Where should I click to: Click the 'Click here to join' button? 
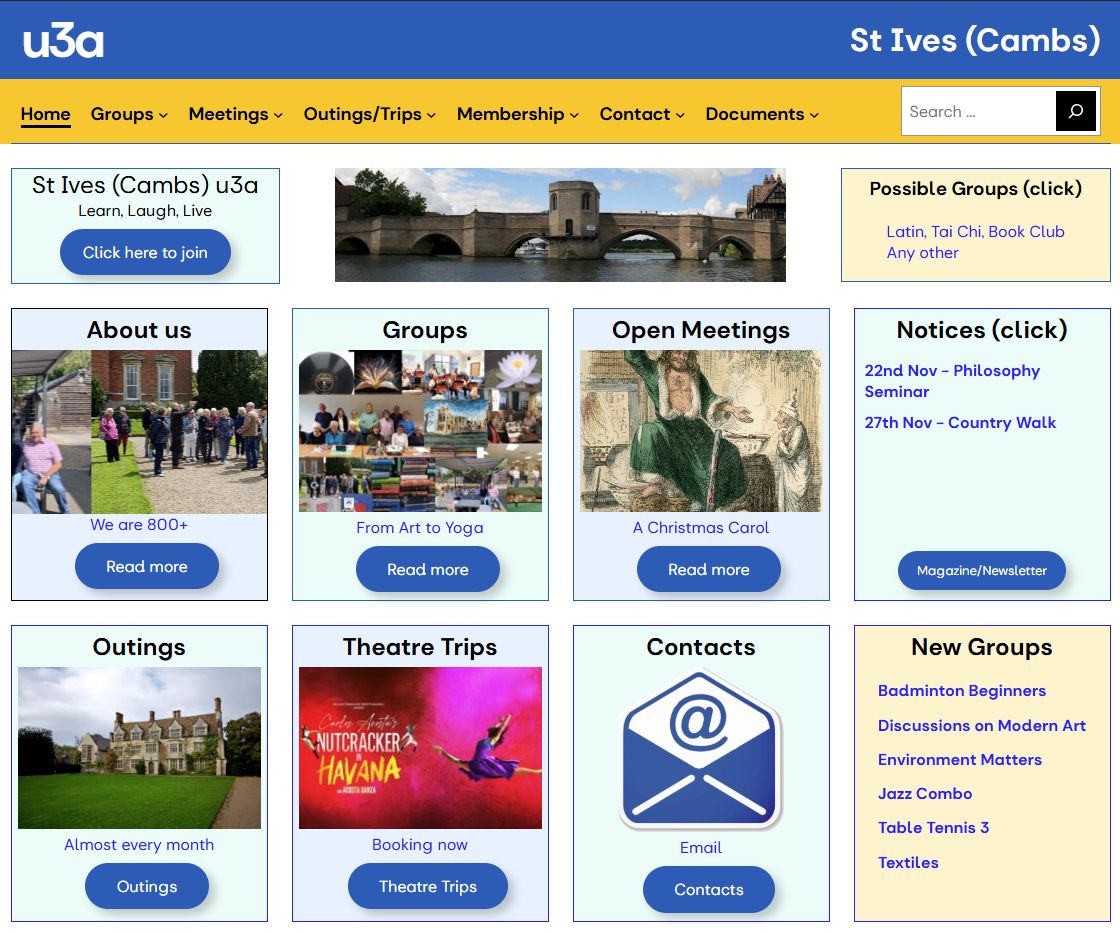pos(145,253)
